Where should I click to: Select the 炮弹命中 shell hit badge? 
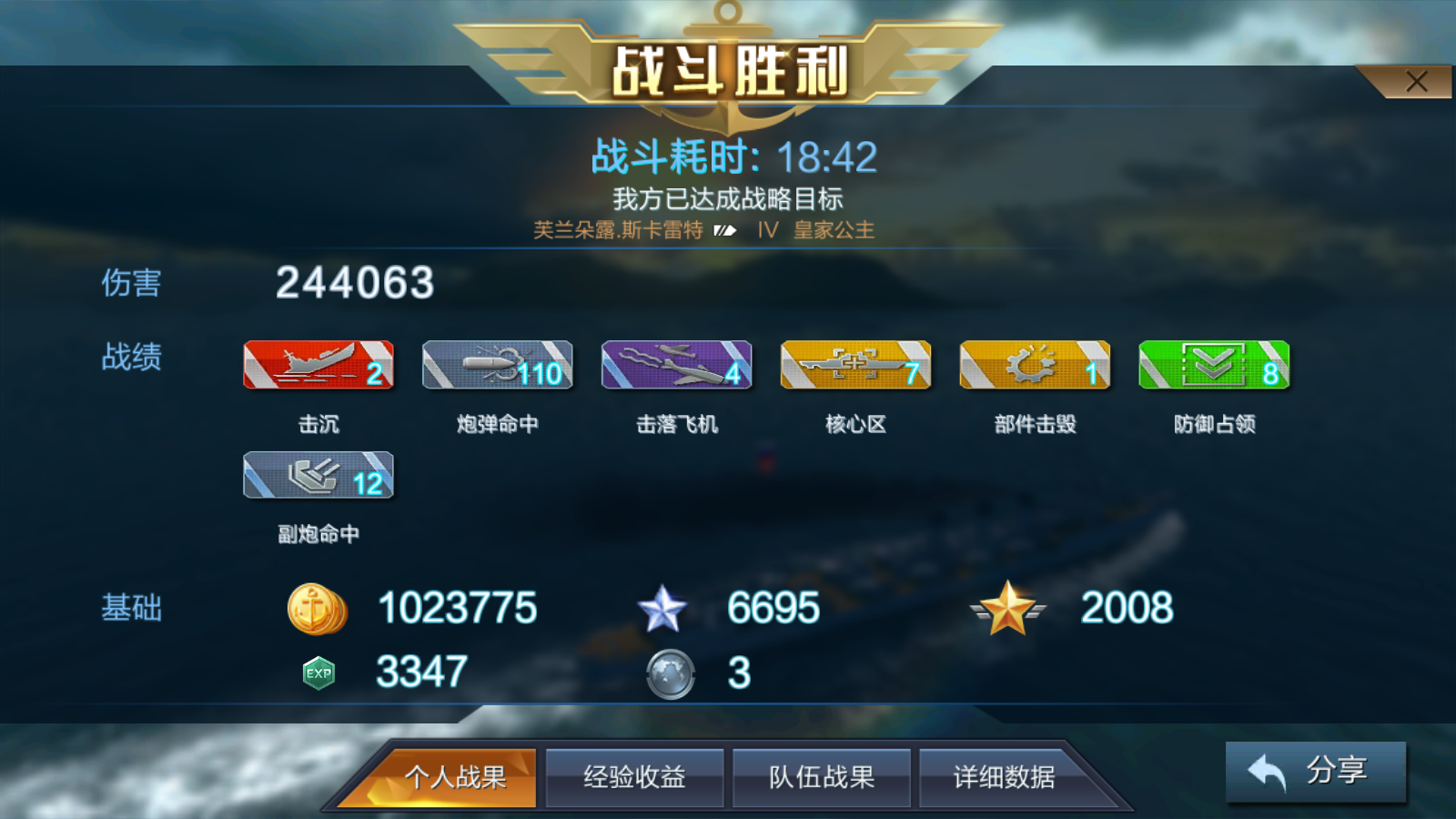click(x=498, y=365)
